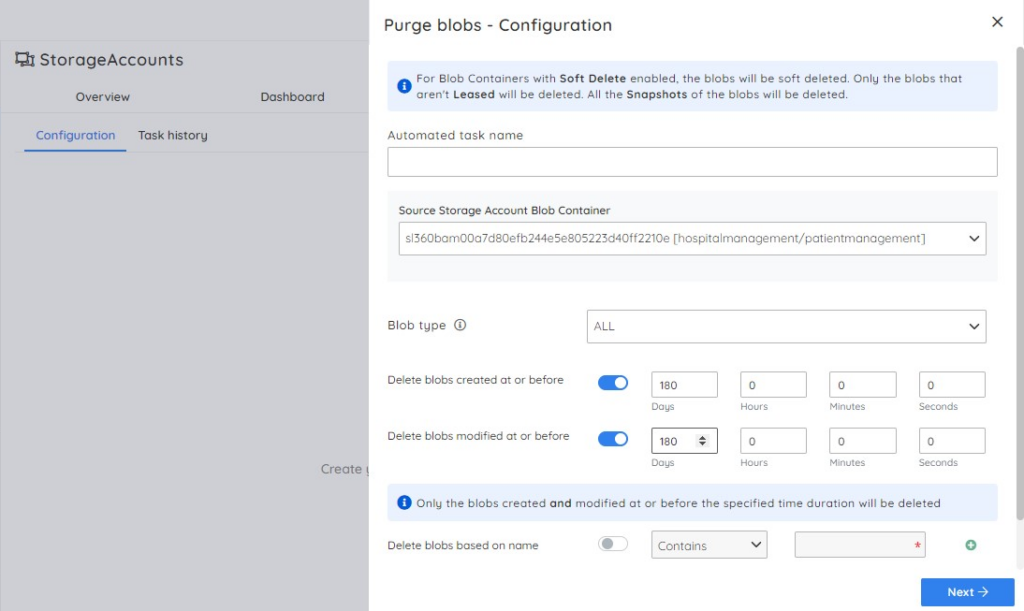Disable delete blobs created at or before
The height and width of the screenshot is (611, 1024).
613,382
